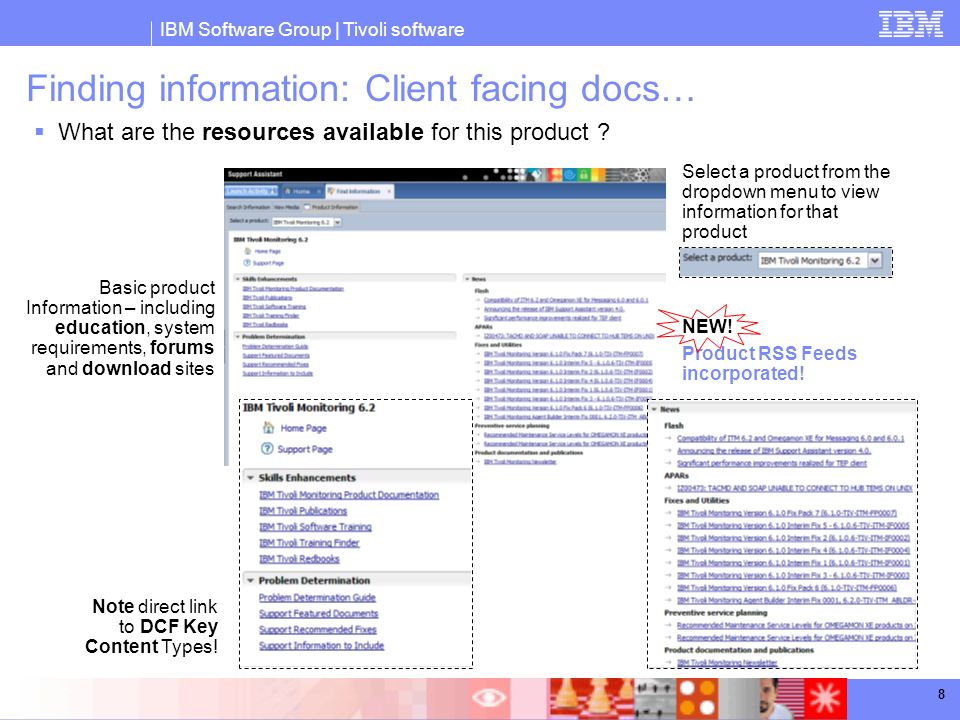Open the Launch Activity dropdown
The width and height of the screenshot is (960, 720).
[x=251, y=191]
